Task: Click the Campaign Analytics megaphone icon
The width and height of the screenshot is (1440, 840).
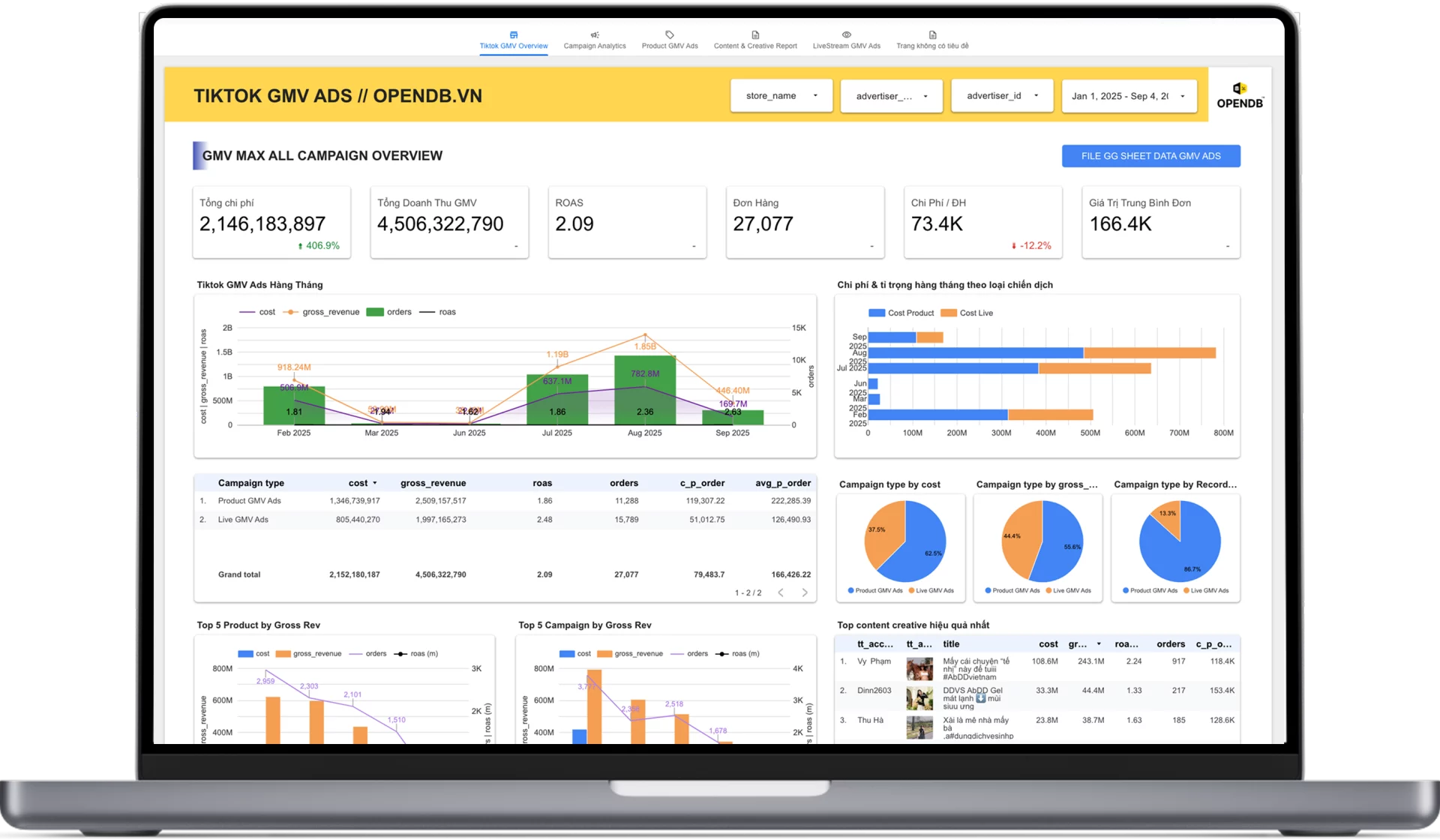Action: [595, 34]
